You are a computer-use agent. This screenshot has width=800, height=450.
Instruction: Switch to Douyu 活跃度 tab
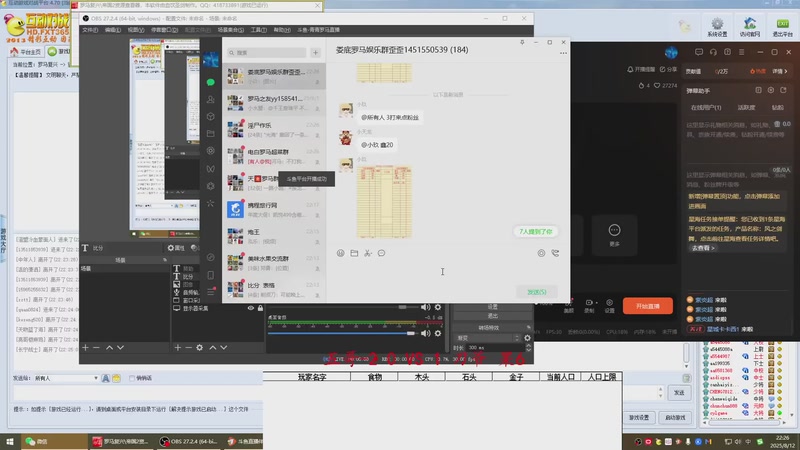(746, 108)
